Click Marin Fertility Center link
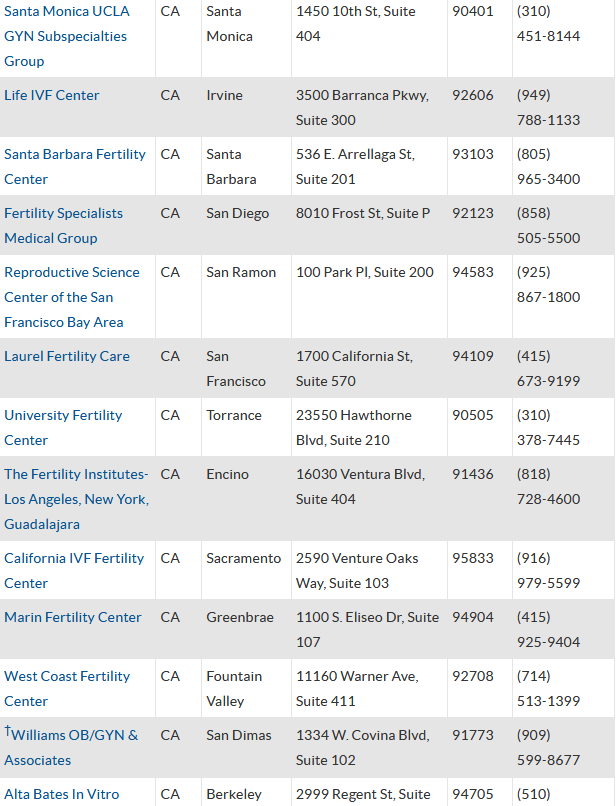616x806 pixels. (x=73, y=617)
